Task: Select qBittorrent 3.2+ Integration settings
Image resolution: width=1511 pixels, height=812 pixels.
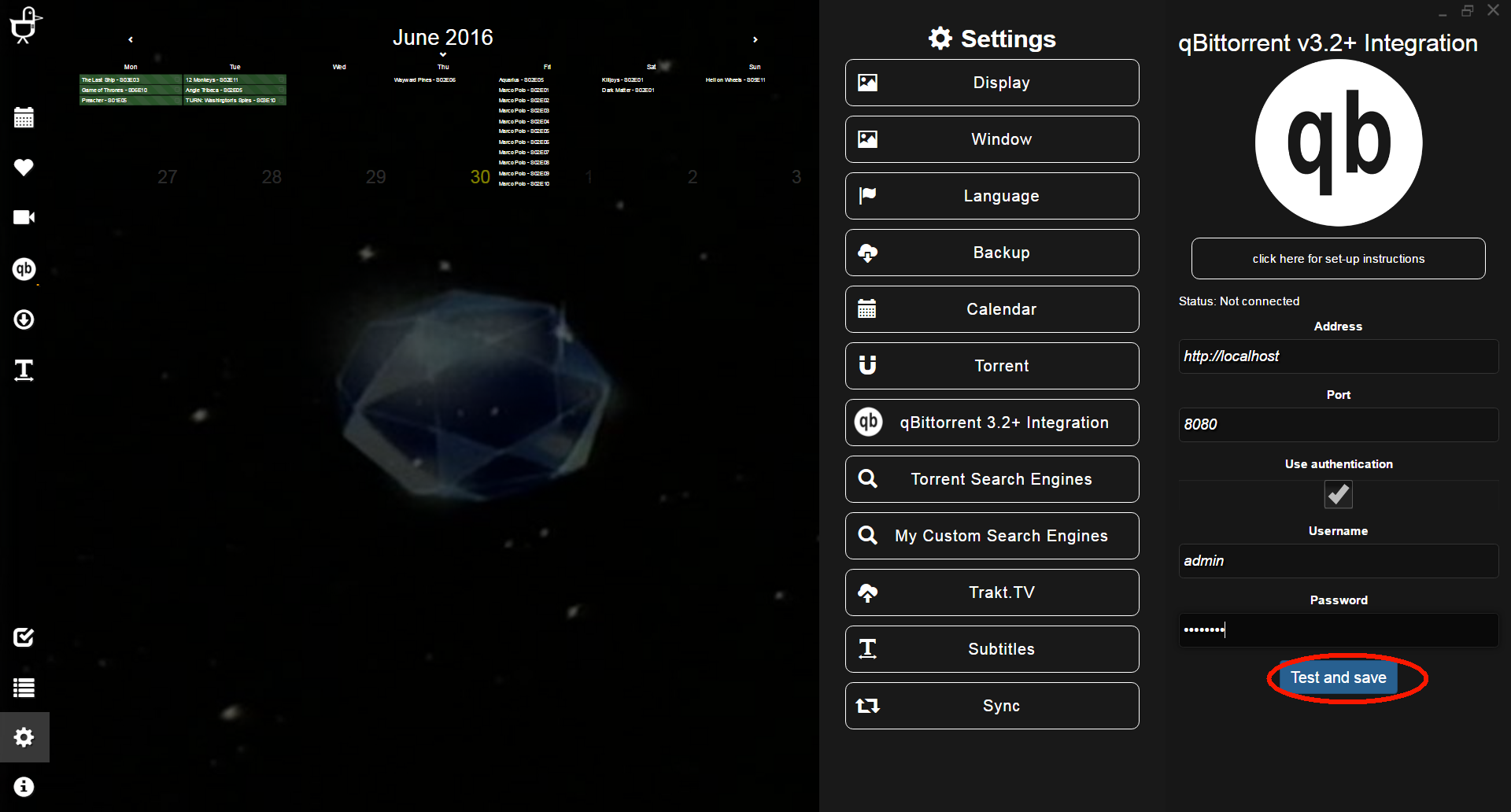Action: [992, 423]
